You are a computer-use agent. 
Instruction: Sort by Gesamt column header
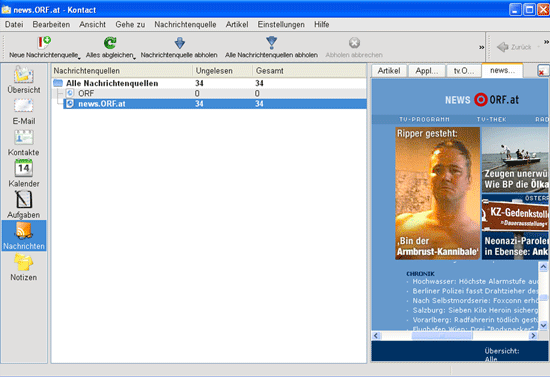point(309,71)
